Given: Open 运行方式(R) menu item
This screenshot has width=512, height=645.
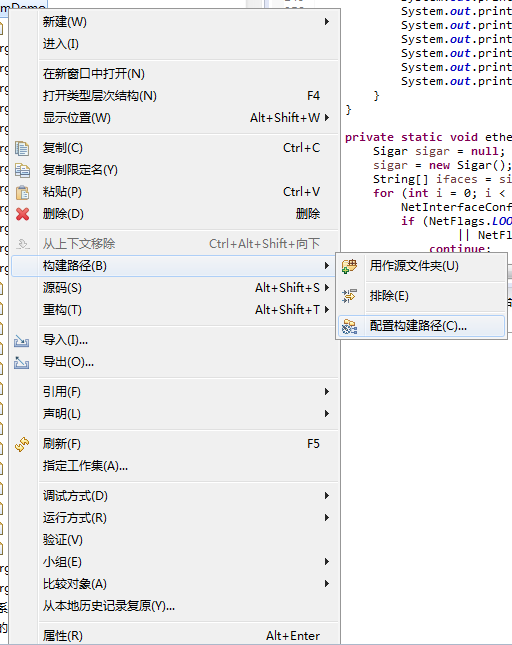Looking at the screenshot, I should coord(176,517).
